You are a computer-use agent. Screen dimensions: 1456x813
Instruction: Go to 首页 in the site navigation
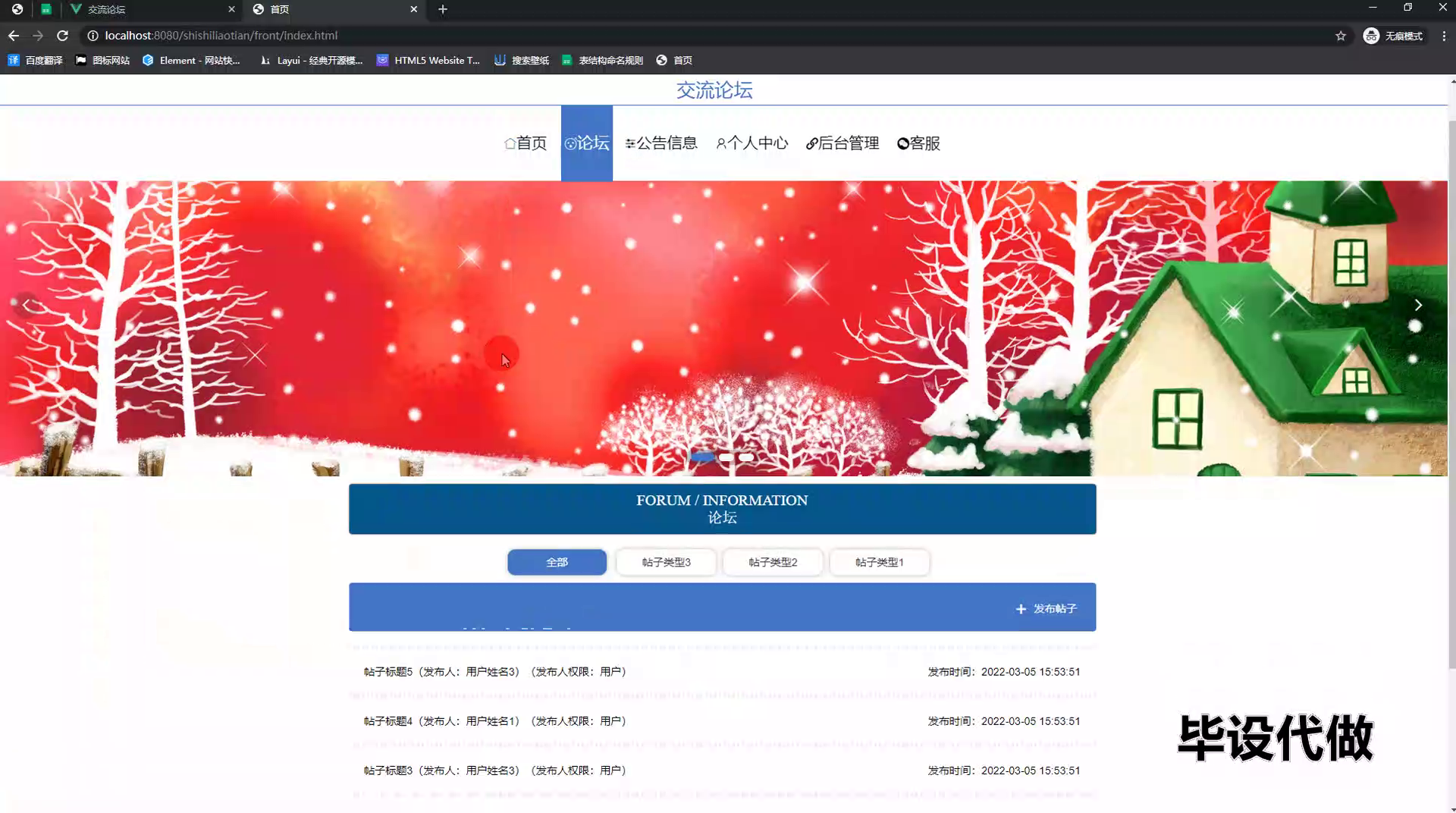pyautogui.click(x=526, y=143)
